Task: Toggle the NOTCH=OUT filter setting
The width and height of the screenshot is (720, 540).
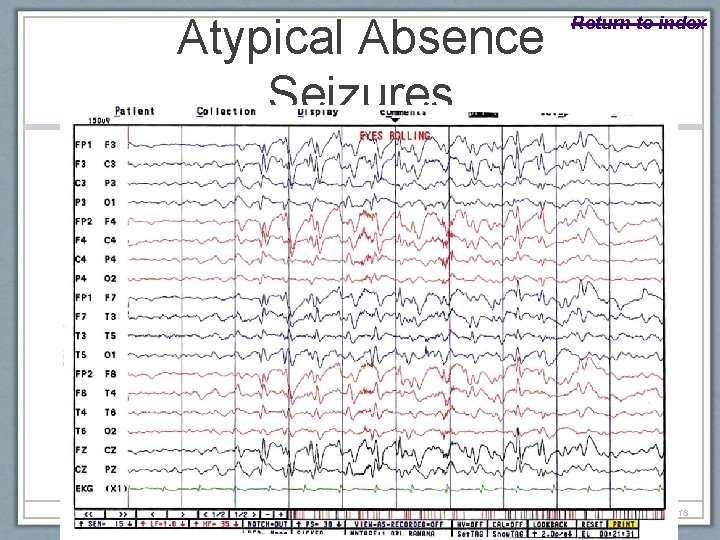Action: [x=267, y=524]
